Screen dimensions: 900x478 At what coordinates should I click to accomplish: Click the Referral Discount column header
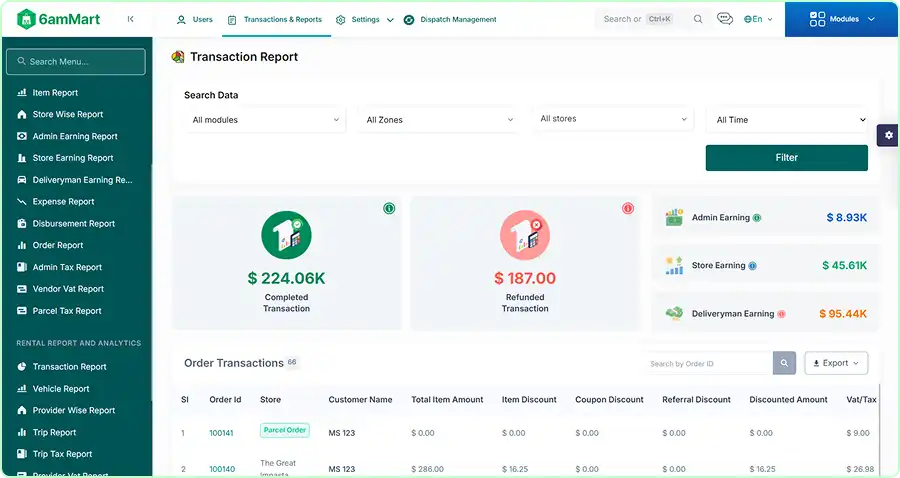coord(696,399)
